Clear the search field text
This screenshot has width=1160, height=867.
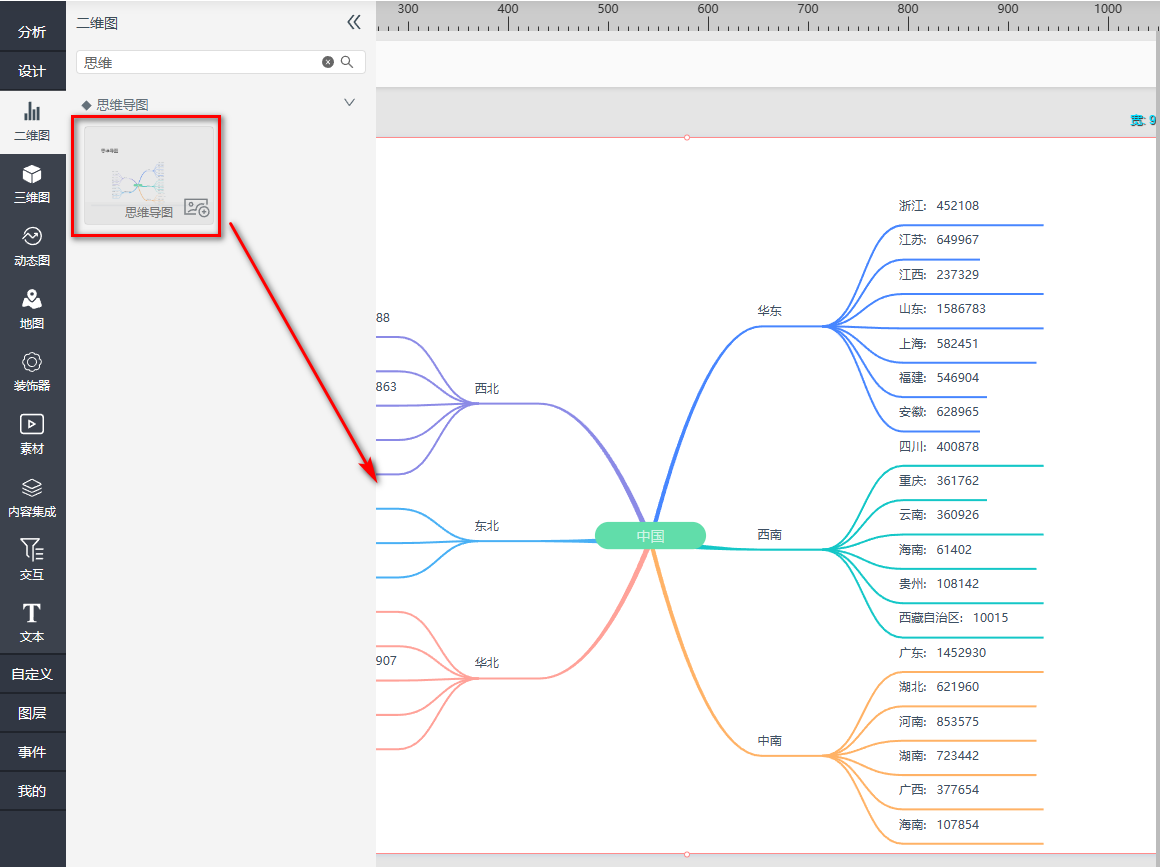328,62
